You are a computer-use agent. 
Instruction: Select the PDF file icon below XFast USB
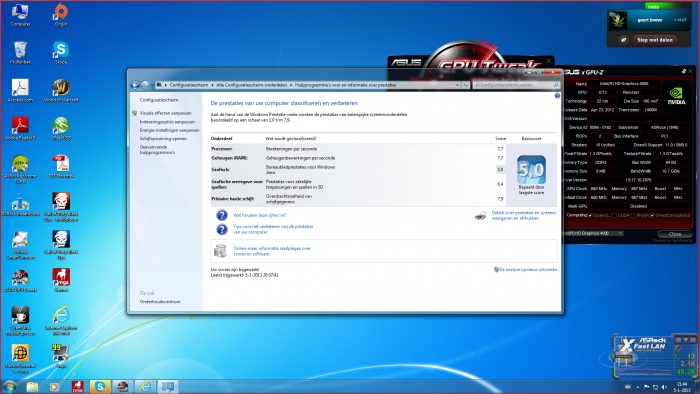tap(61, 167)
